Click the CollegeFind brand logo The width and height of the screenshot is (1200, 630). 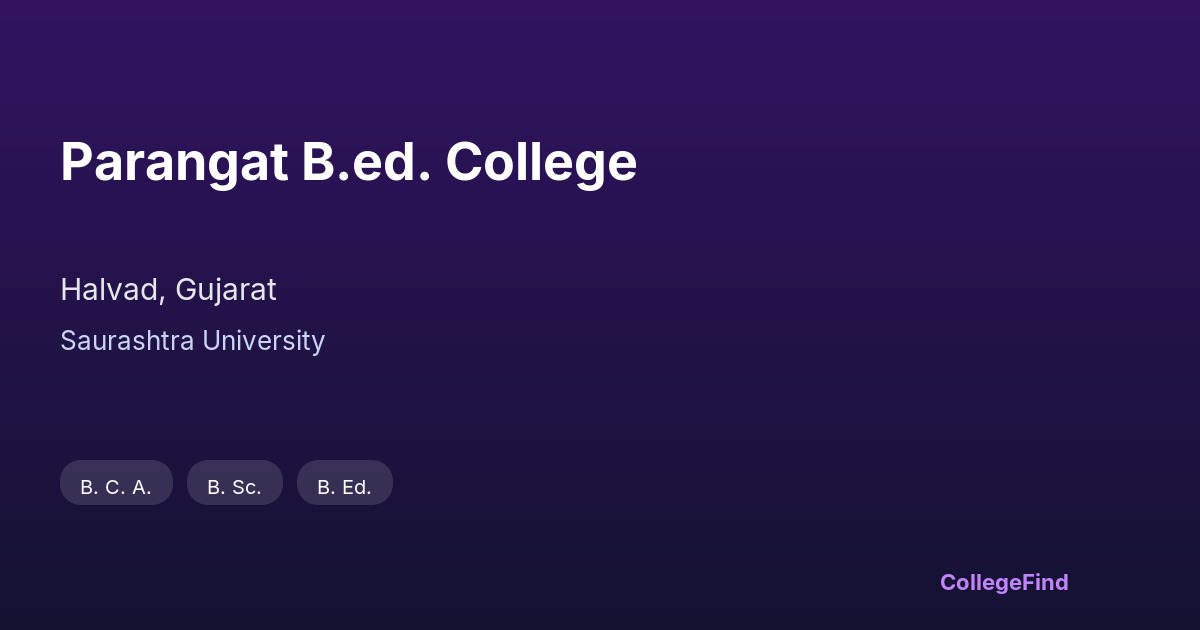1003,582
